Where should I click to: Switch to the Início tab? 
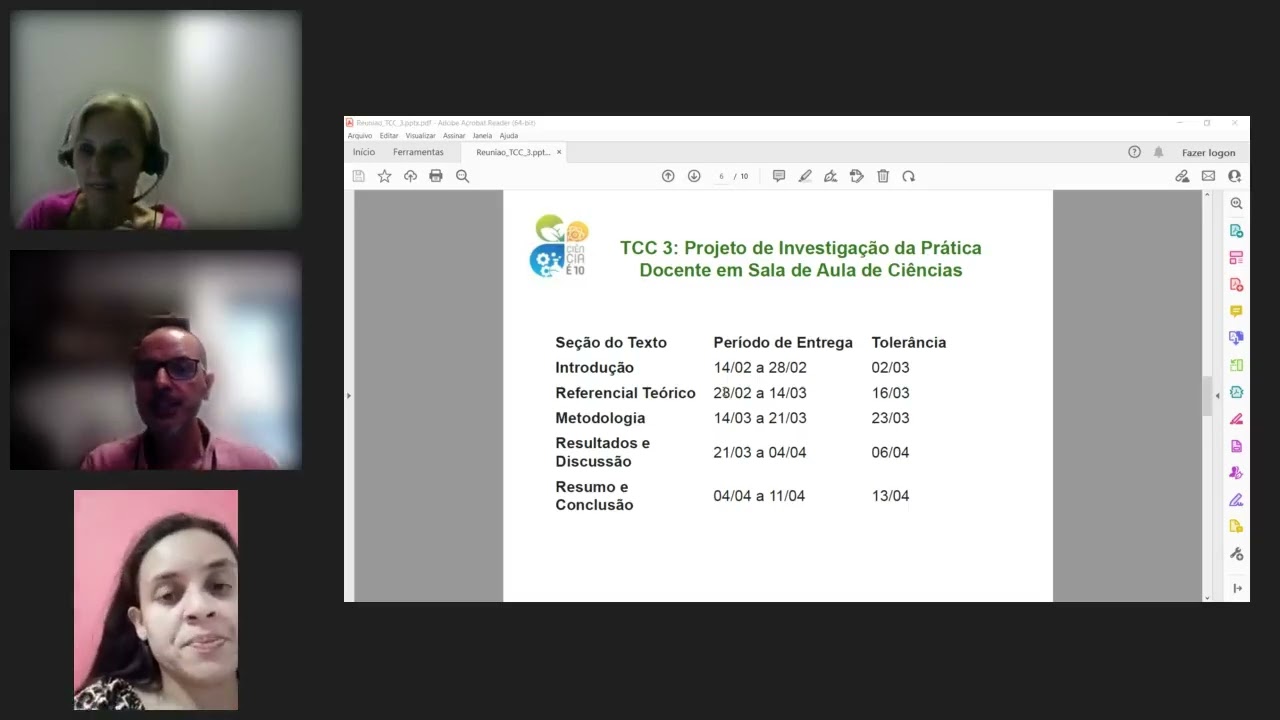coord(364,152)
